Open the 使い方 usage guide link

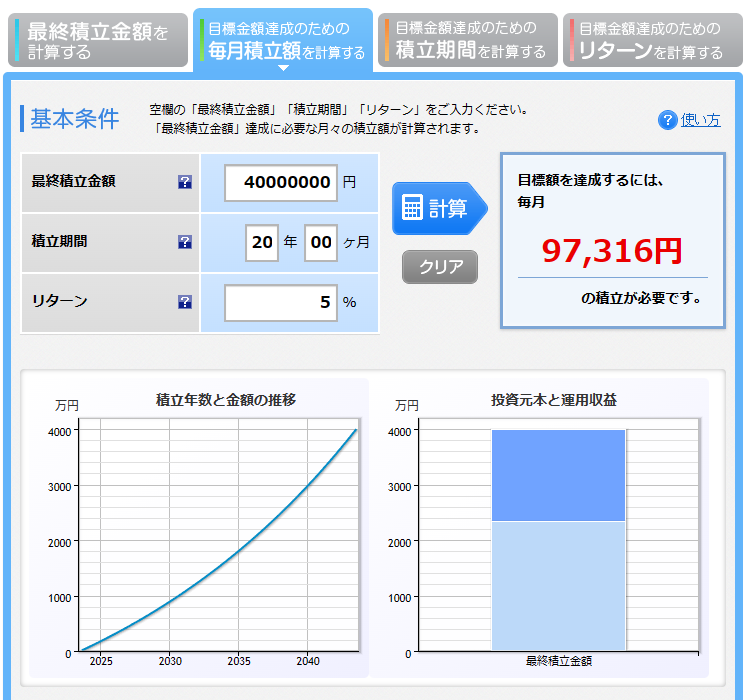click(700, 120)
